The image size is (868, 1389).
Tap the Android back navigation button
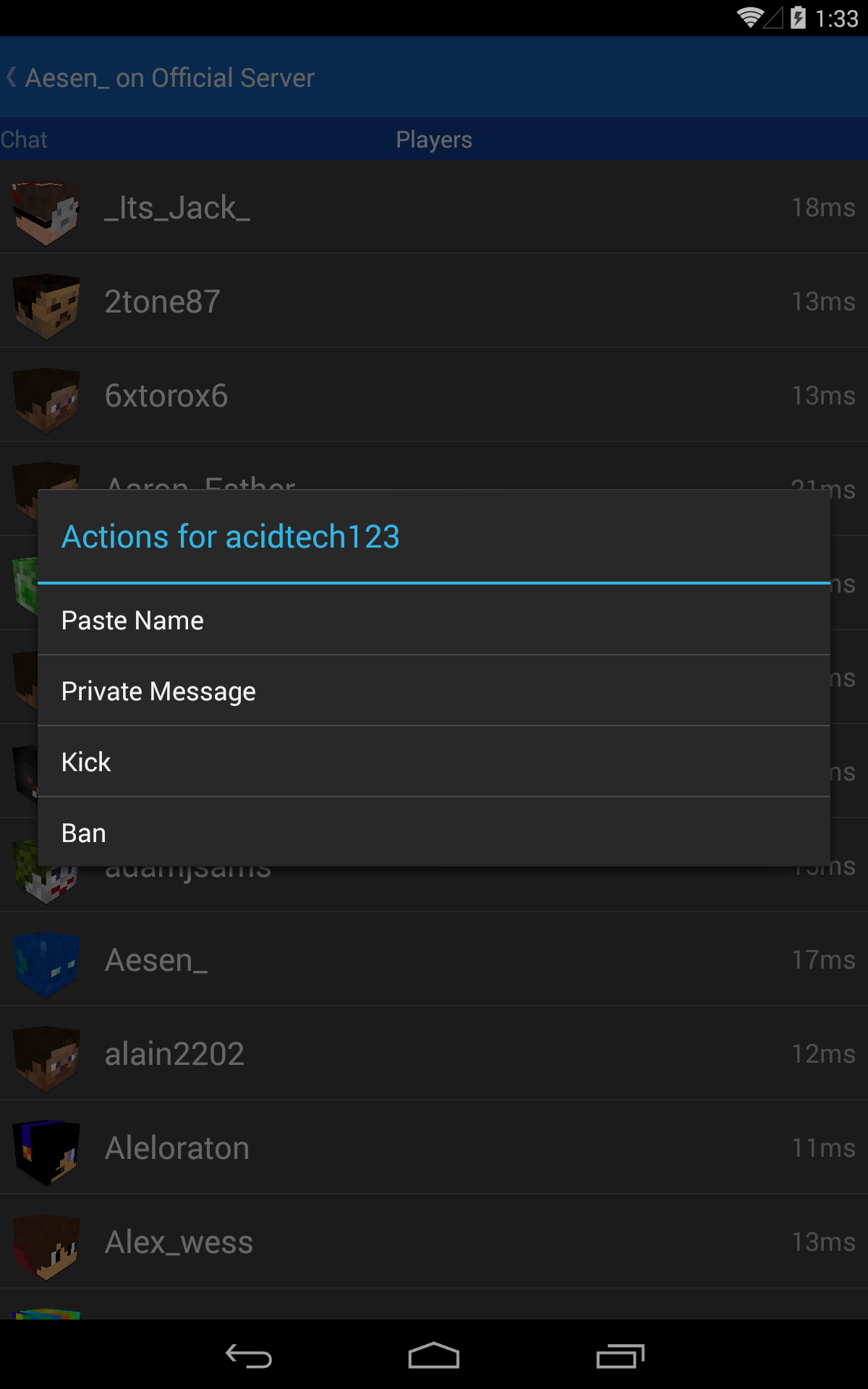[x=248, y=1356]
